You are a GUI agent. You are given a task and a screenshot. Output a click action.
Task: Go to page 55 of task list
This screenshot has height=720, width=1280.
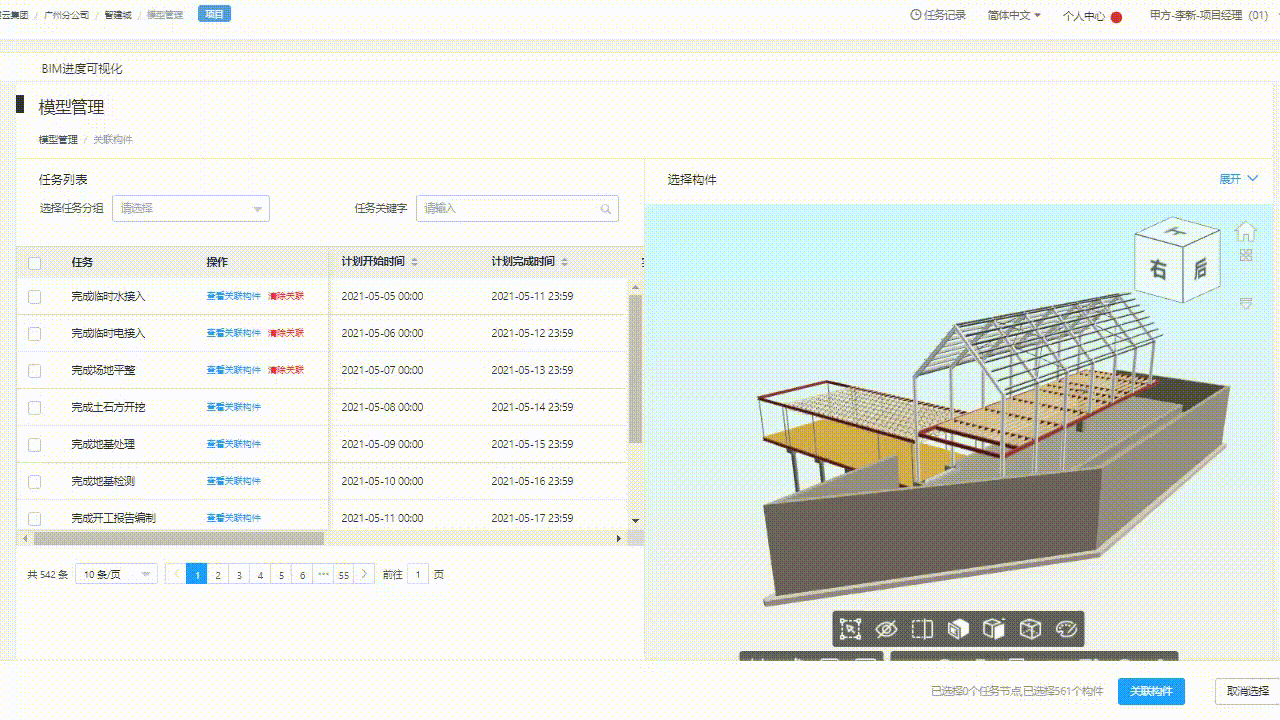344,574
